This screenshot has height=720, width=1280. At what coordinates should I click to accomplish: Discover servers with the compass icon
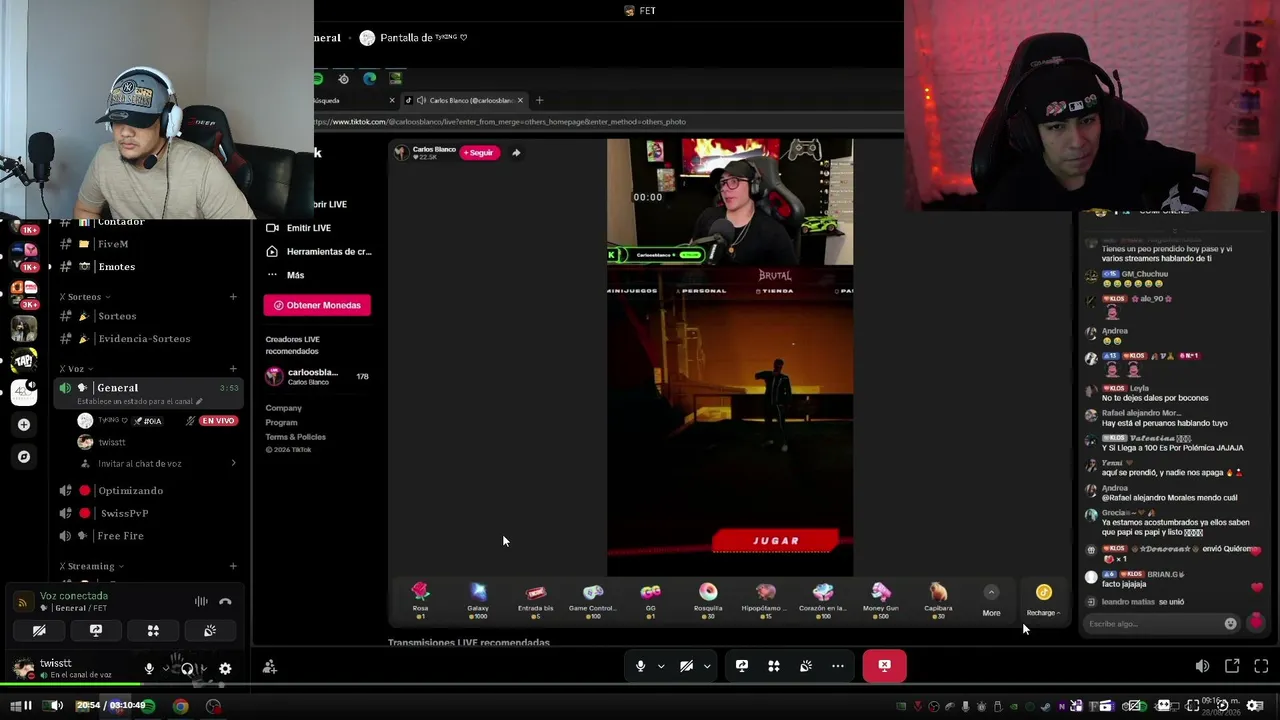point(24,457)
